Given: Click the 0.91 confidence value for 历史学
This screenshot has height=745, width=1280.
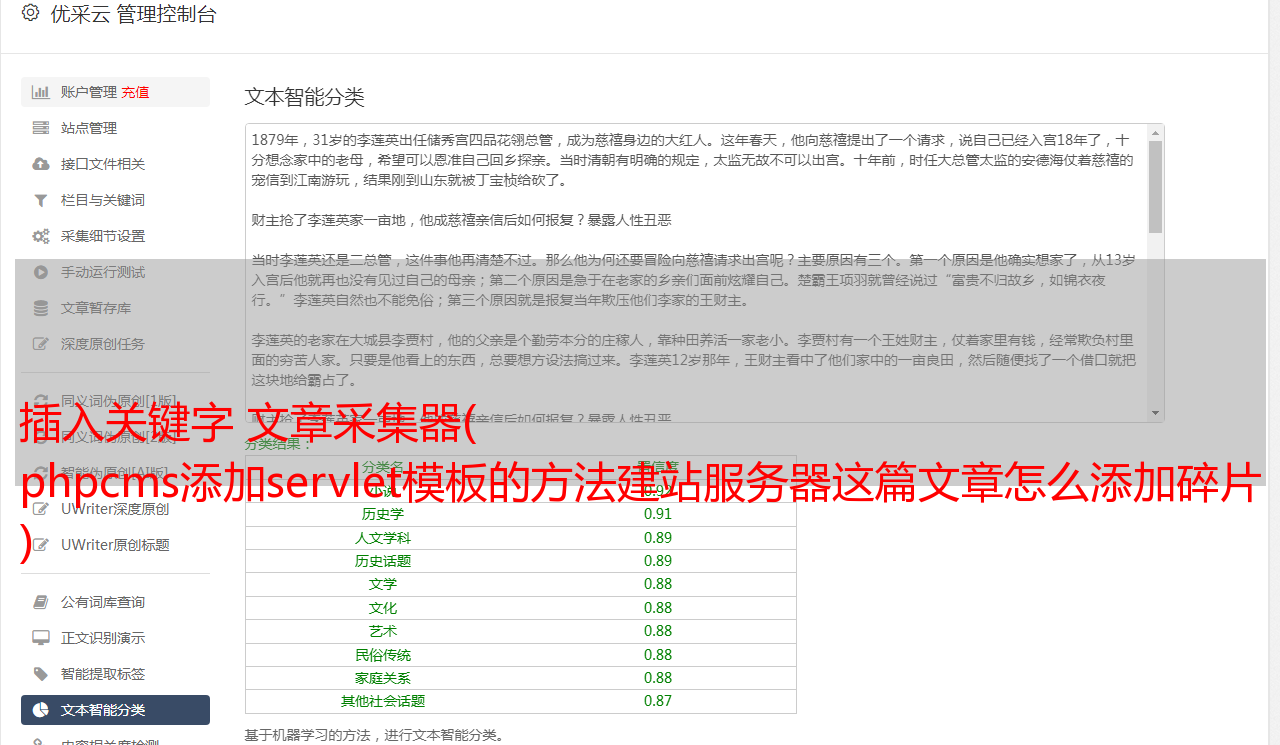Looking at the screenshot, I should (x=658, y=514).
